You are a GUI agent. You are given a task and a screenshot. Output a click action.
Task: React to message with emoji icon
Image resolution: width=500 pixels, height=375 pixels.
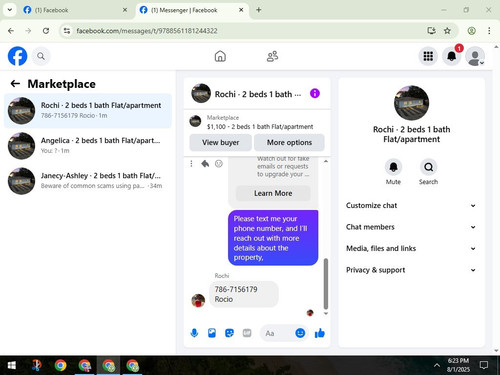219,164
